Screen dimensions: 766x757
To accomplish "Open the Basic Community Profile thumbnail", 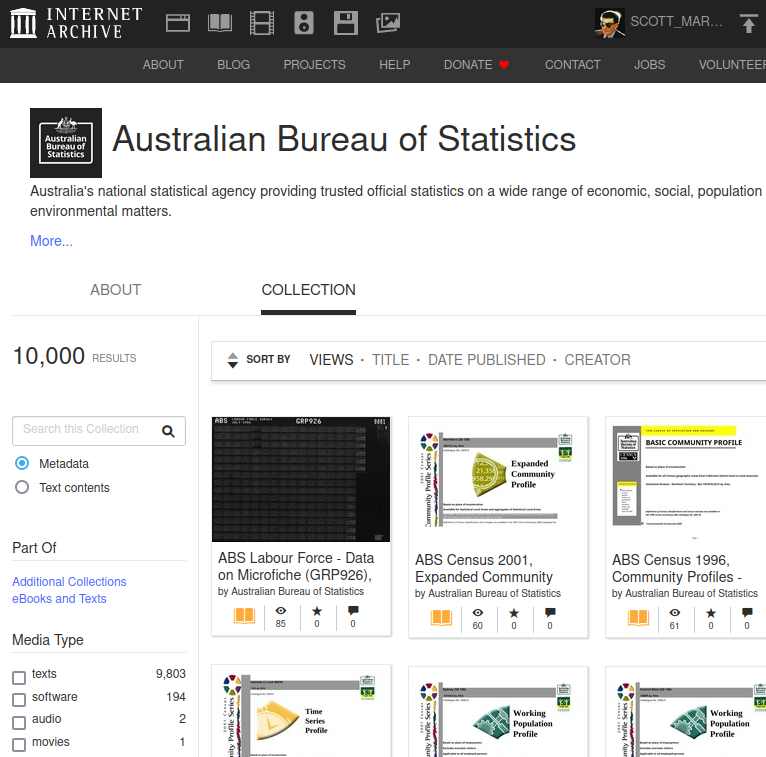I will click(687, 481).
